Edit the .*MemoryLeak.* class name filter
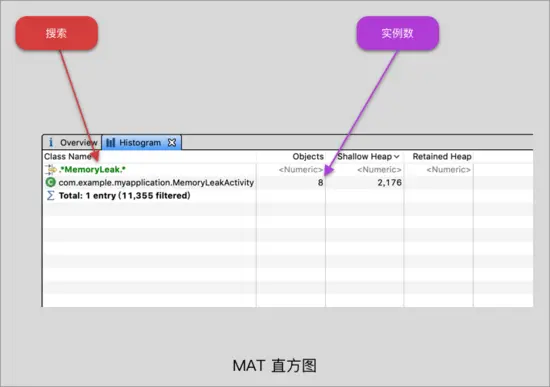550x387 pixels. click(x=92, y=169)
